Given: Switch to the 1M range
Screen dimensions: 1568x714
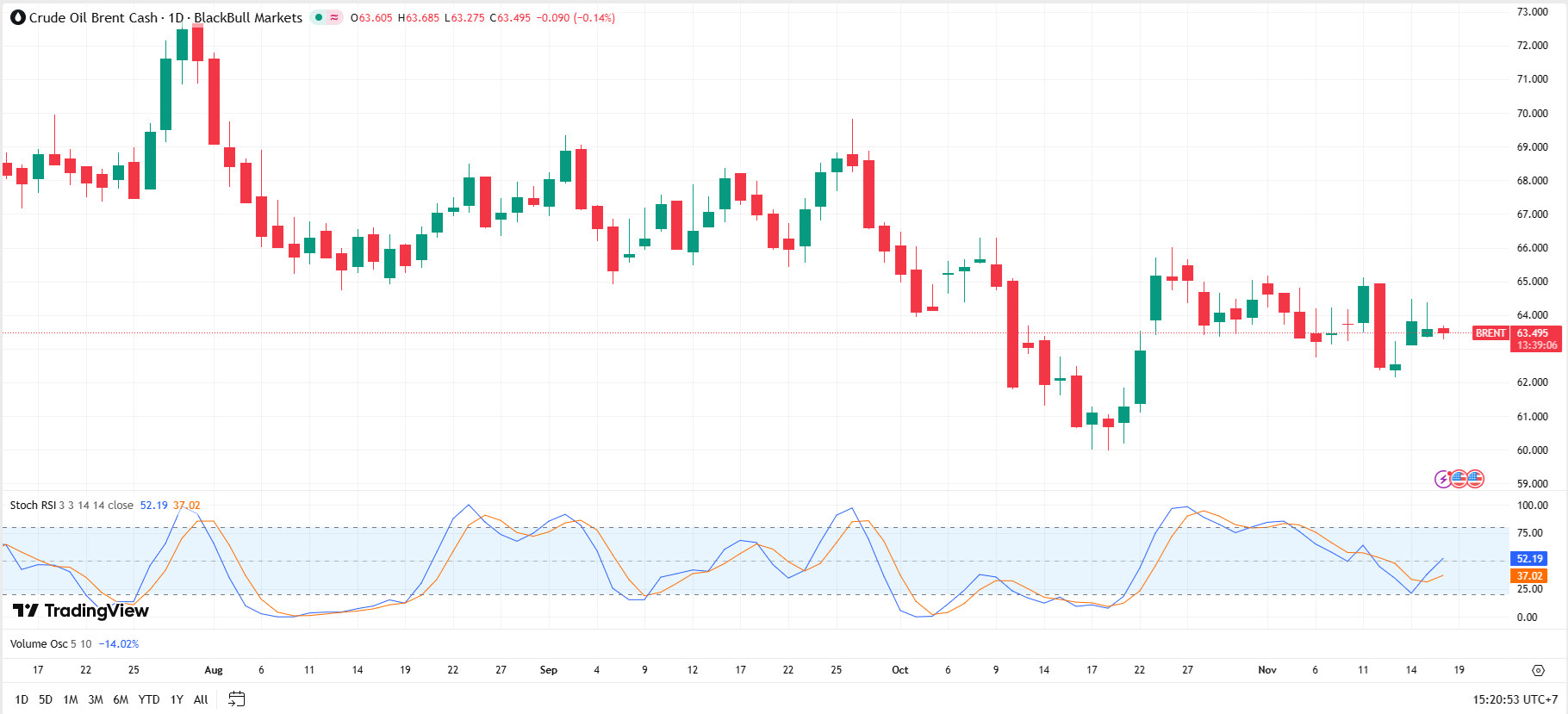Looking at the screenshot, I should coord(71,699).
